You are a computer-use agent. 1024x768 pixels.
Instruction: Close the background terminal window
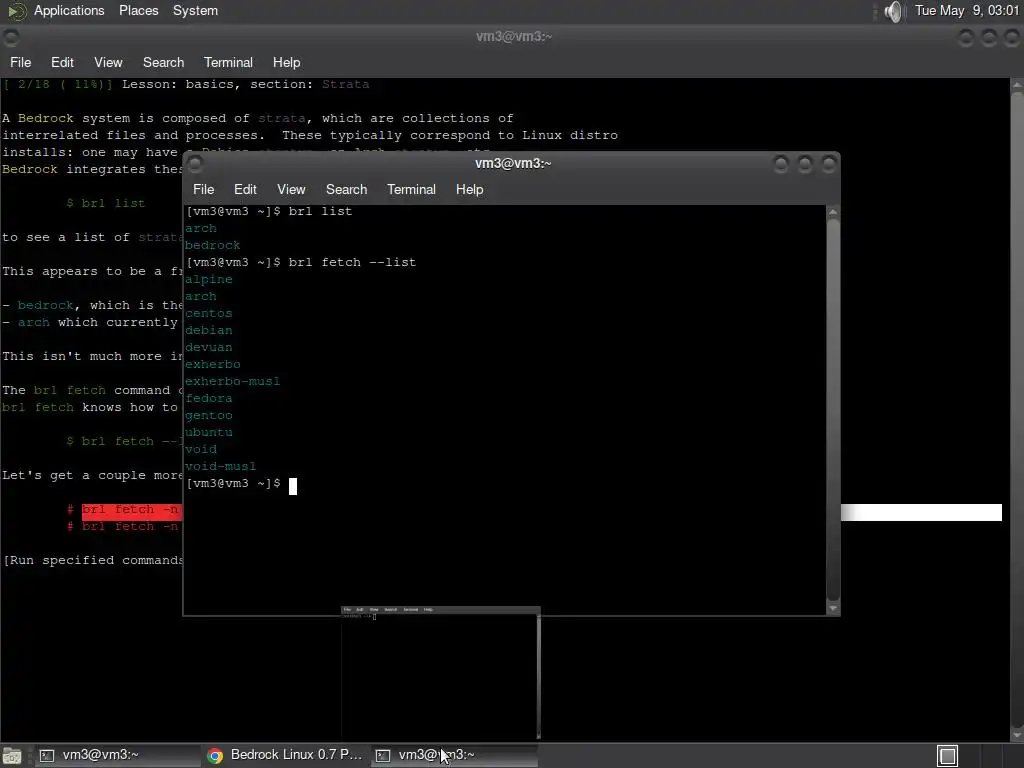pos(1011,38)
